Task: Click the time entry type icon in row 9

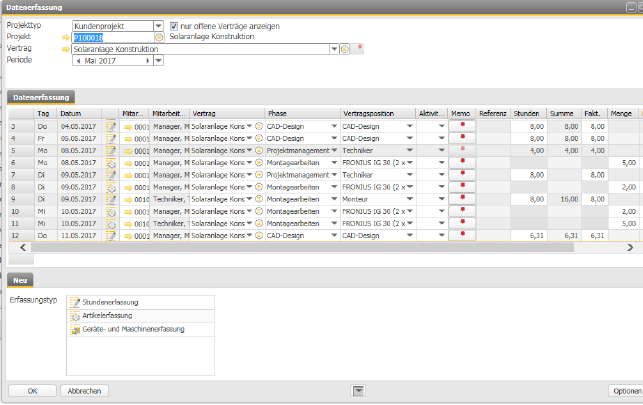Action: pyautogui.click(x=111, y=199)
